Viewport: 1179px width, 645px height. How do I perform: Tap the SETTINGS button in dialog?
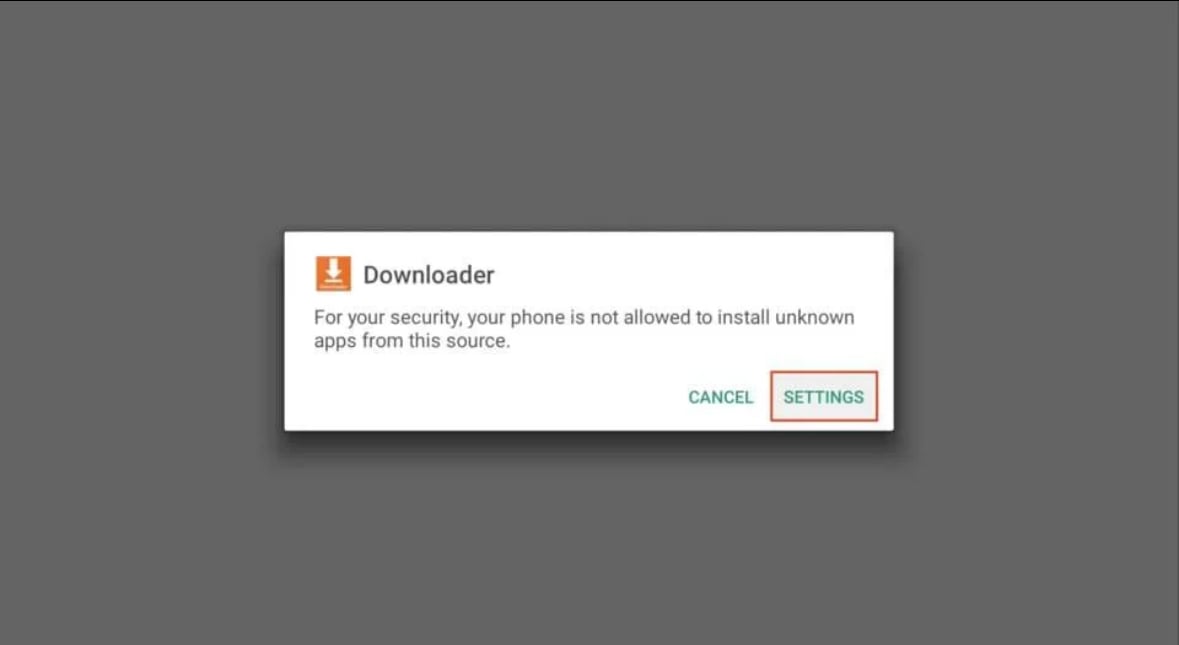click(823, 396)
